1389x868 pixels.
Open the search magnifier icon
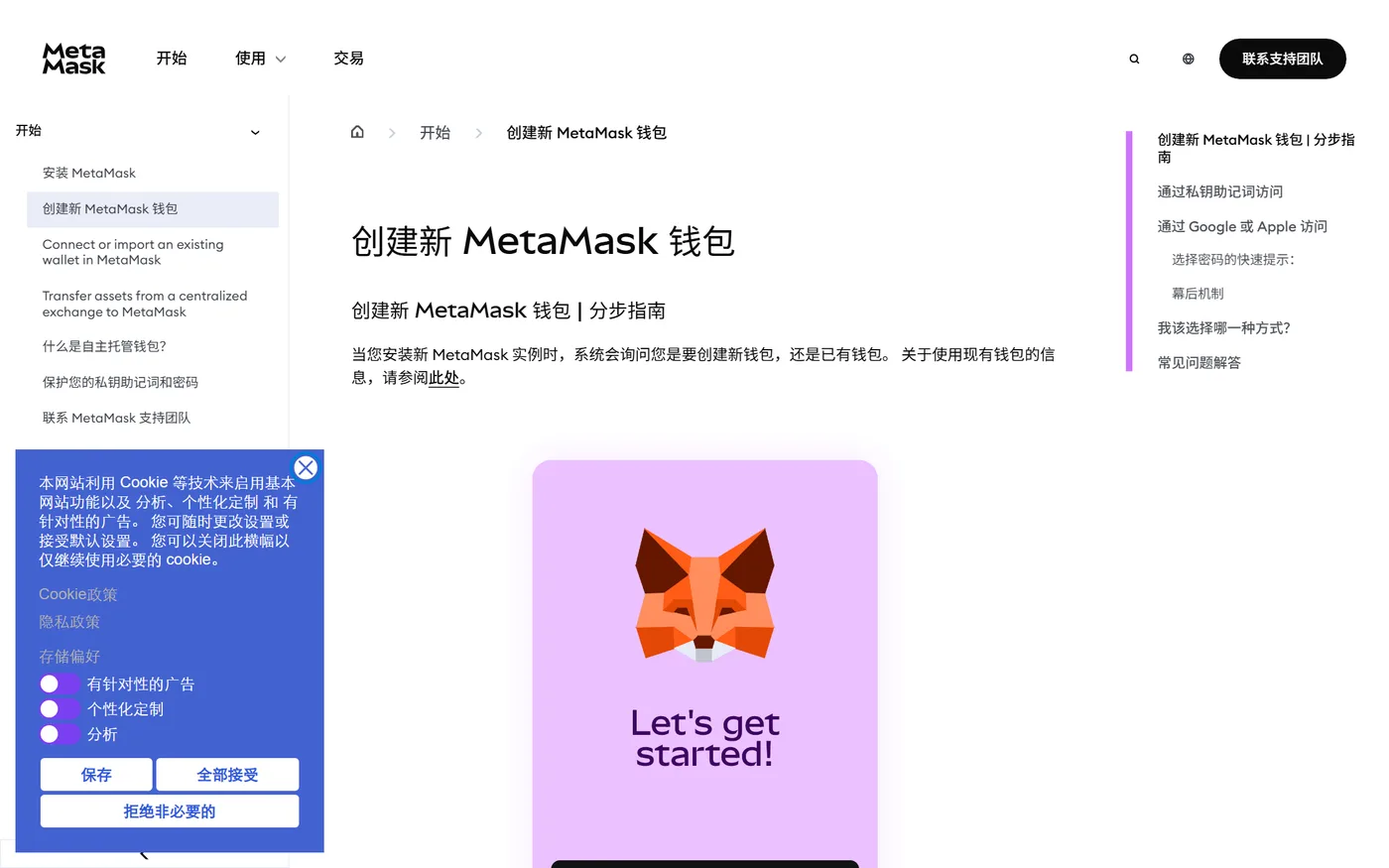pyautogui.click(x=1134, y=59)
